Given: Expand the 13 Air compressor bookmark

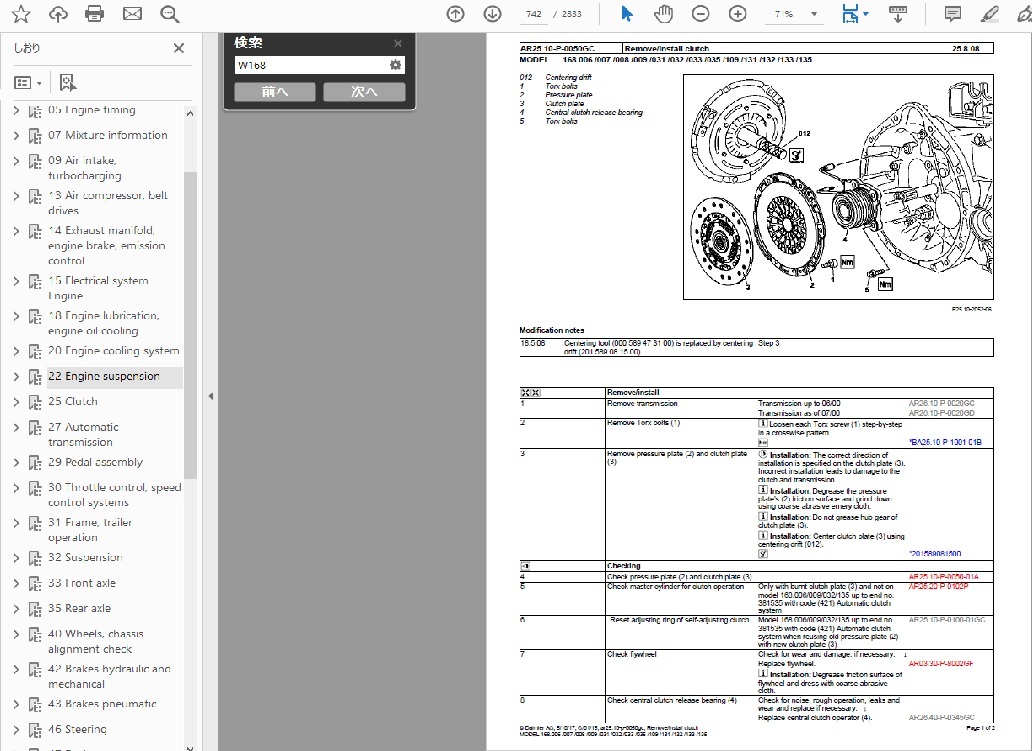Looking at the screenshot, I should coord(16,195).
